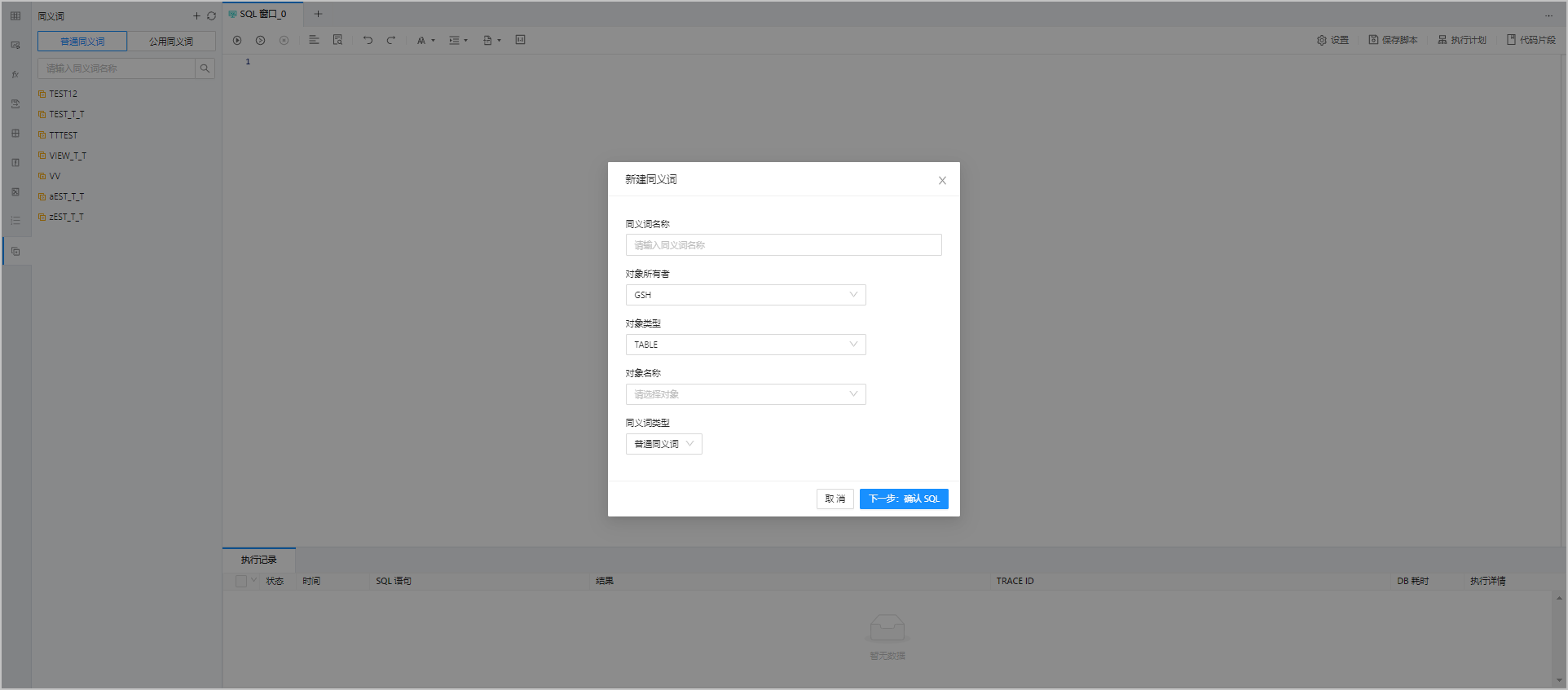Open the 对象名称 dropdown 请选择对象
The image size is (1568, 690).
[x=745, y=394]
